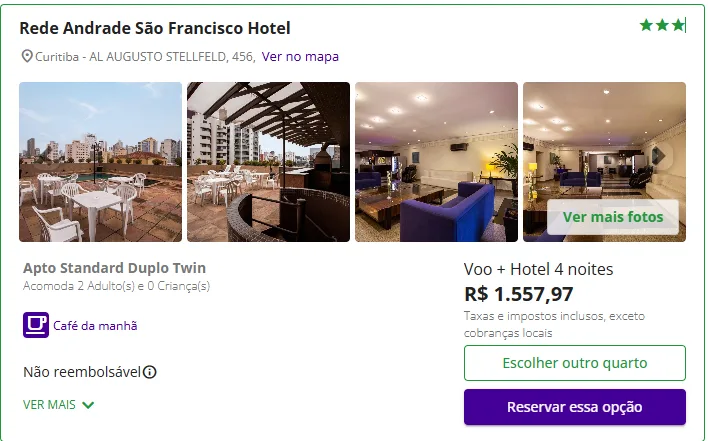Click the first green rating star
This screenshot has width=708, height=441.
point(646,25)
